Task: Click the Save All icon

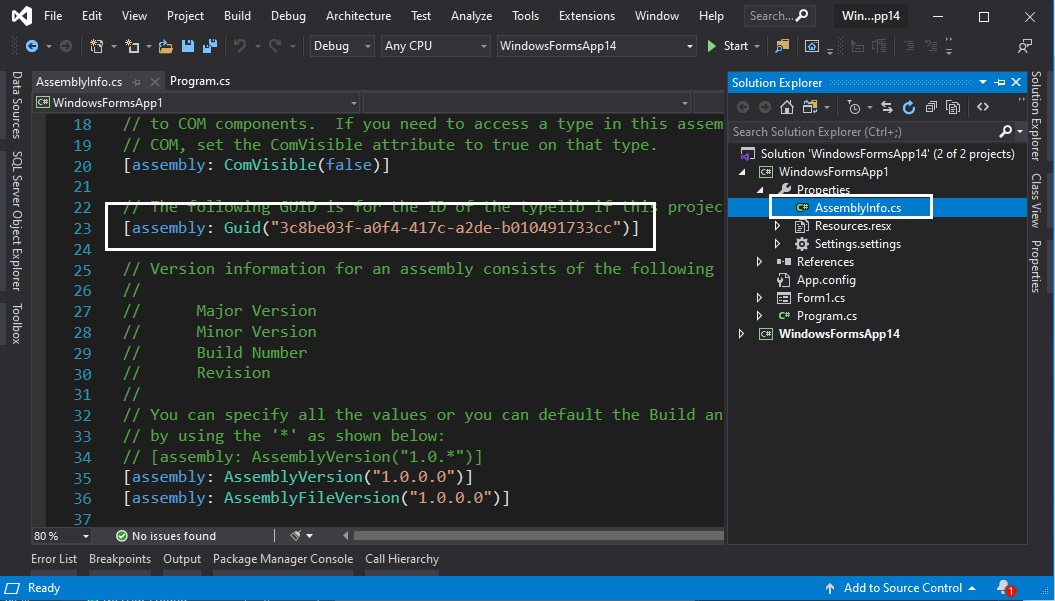Action: [210, 46]
